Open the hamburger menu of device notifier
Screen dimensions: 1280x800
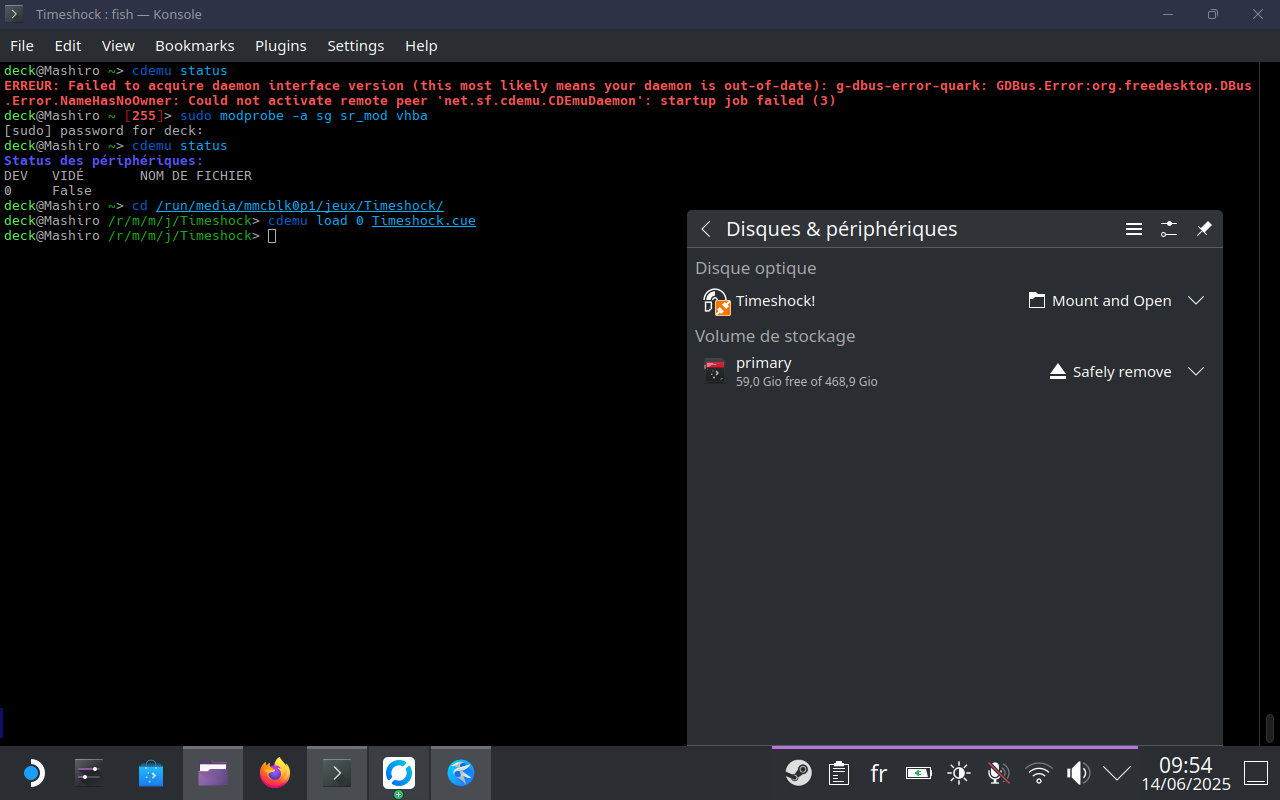coord(1134,229)
